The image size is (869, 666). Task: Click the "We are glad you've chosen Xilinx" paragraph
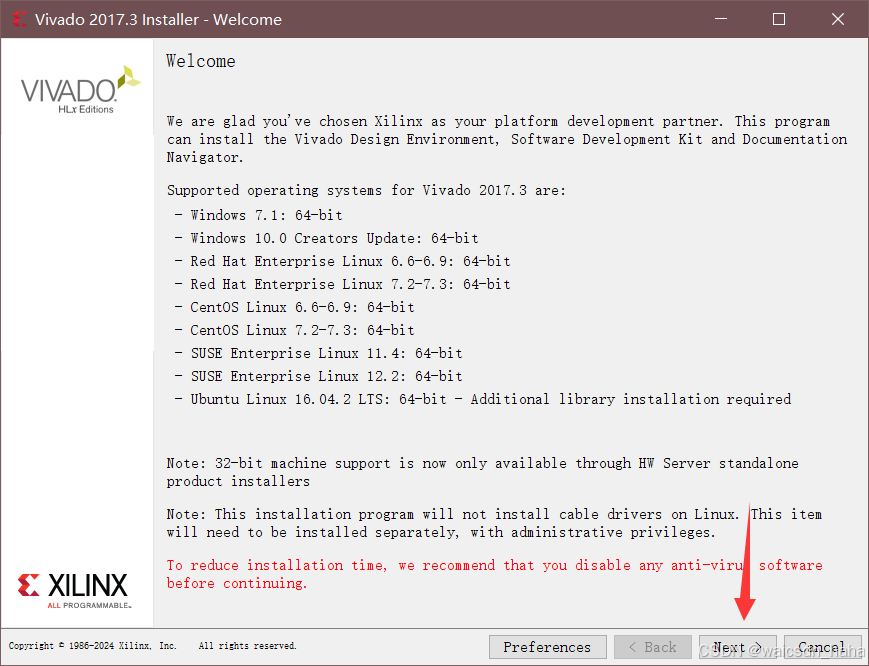coord(507,139)
